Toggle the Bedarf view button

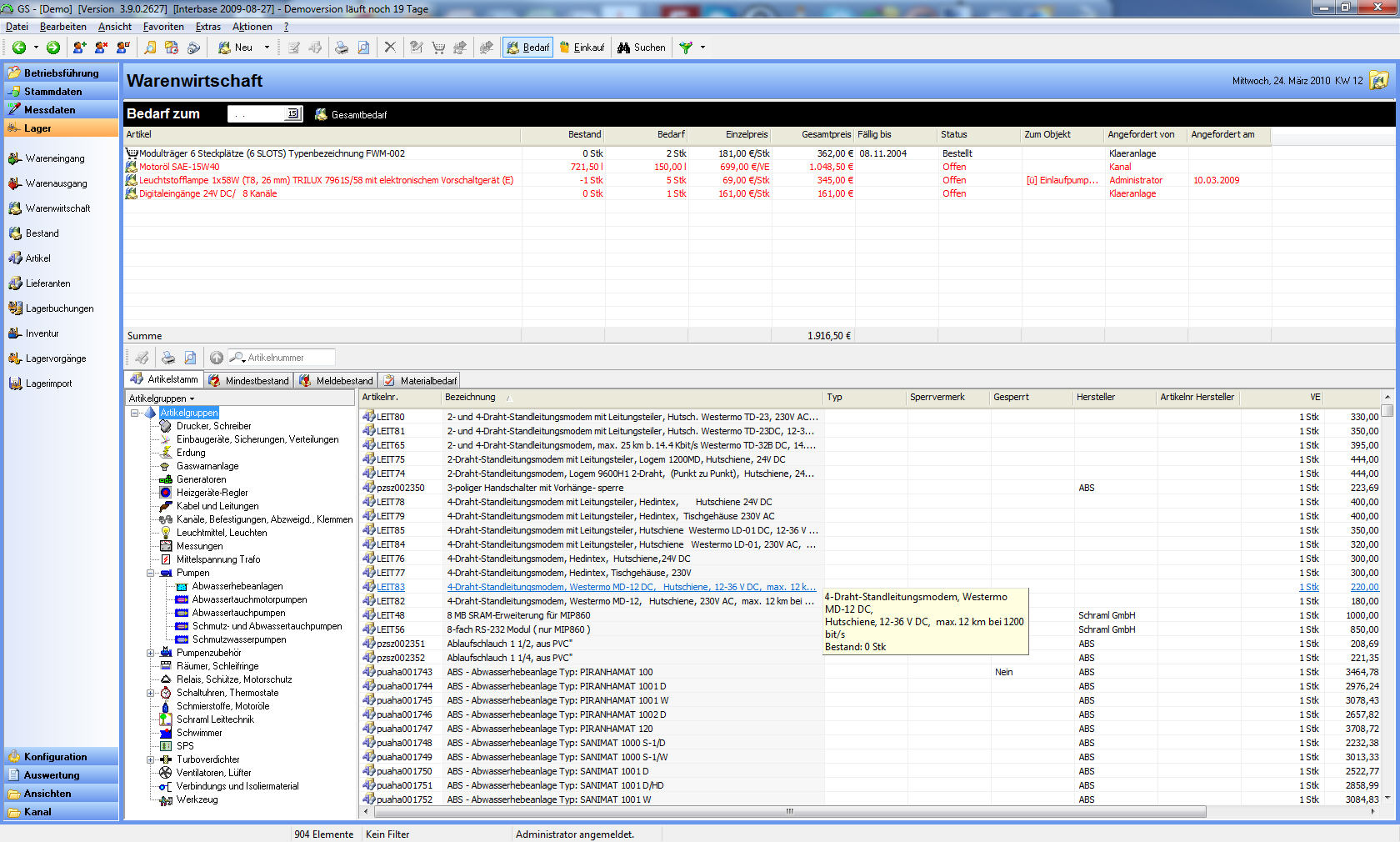[528, 48]
